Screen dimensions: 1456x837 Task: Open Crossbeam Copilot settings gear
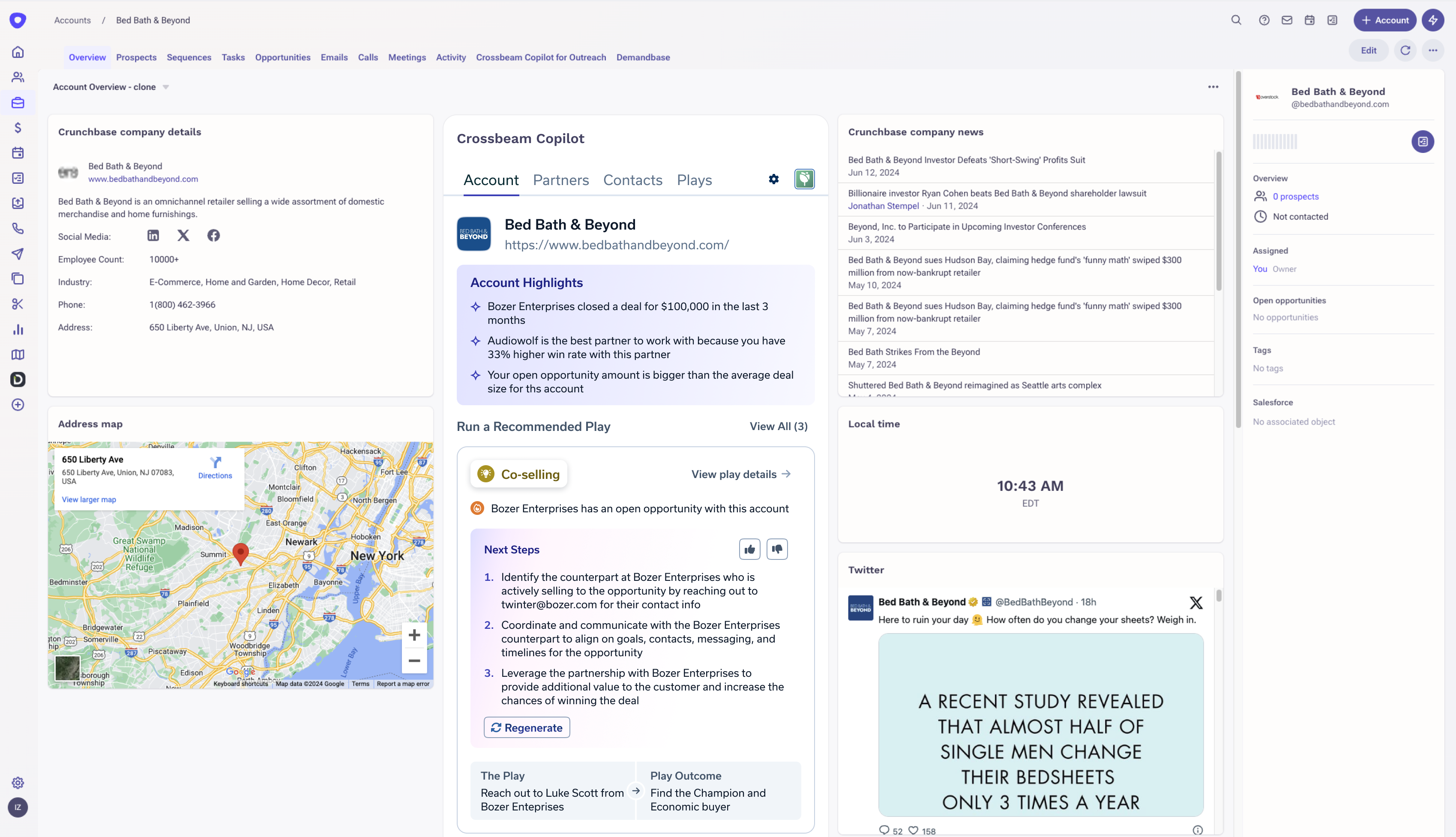(x=774, y=179)
